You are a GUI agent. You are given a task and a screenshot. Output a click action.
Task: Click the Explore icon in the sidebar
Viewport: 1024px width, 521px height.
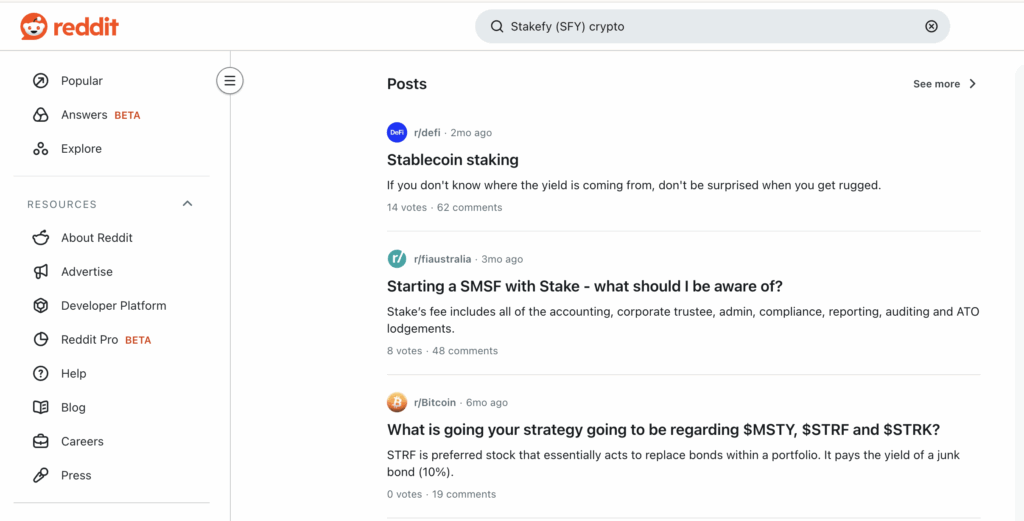point(41,149)
